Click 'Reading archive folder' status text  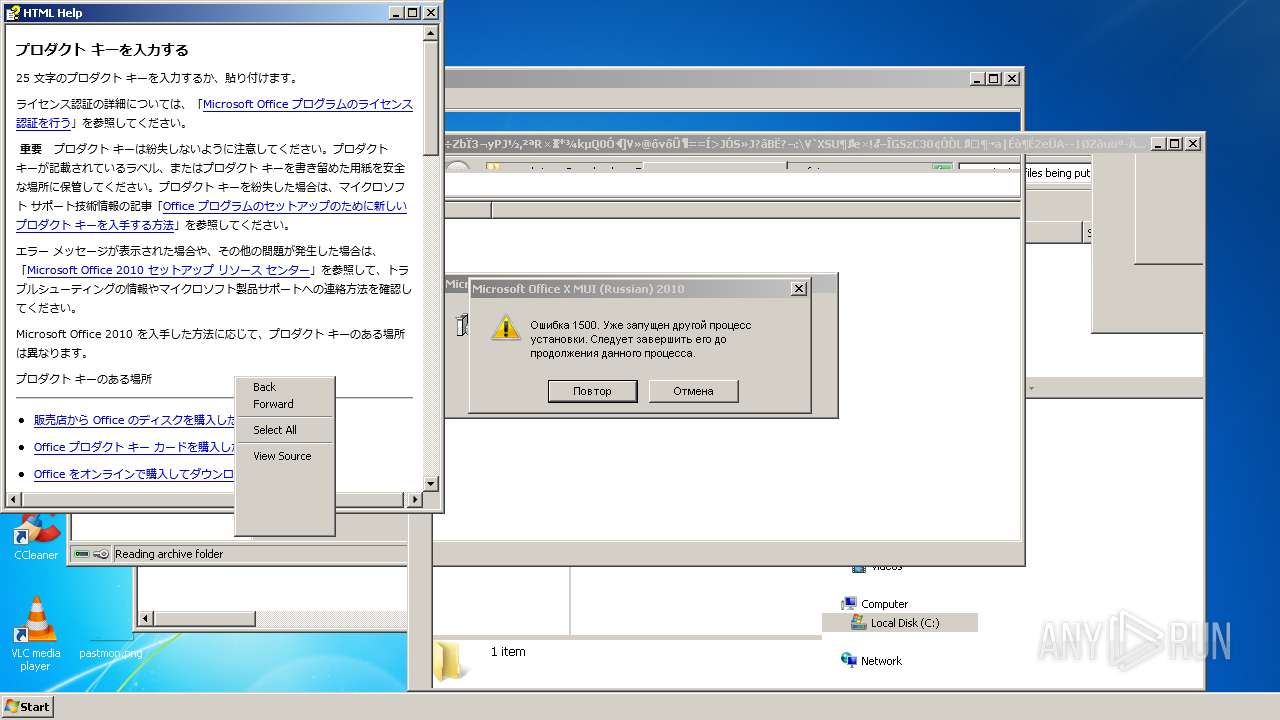point(169,554)
